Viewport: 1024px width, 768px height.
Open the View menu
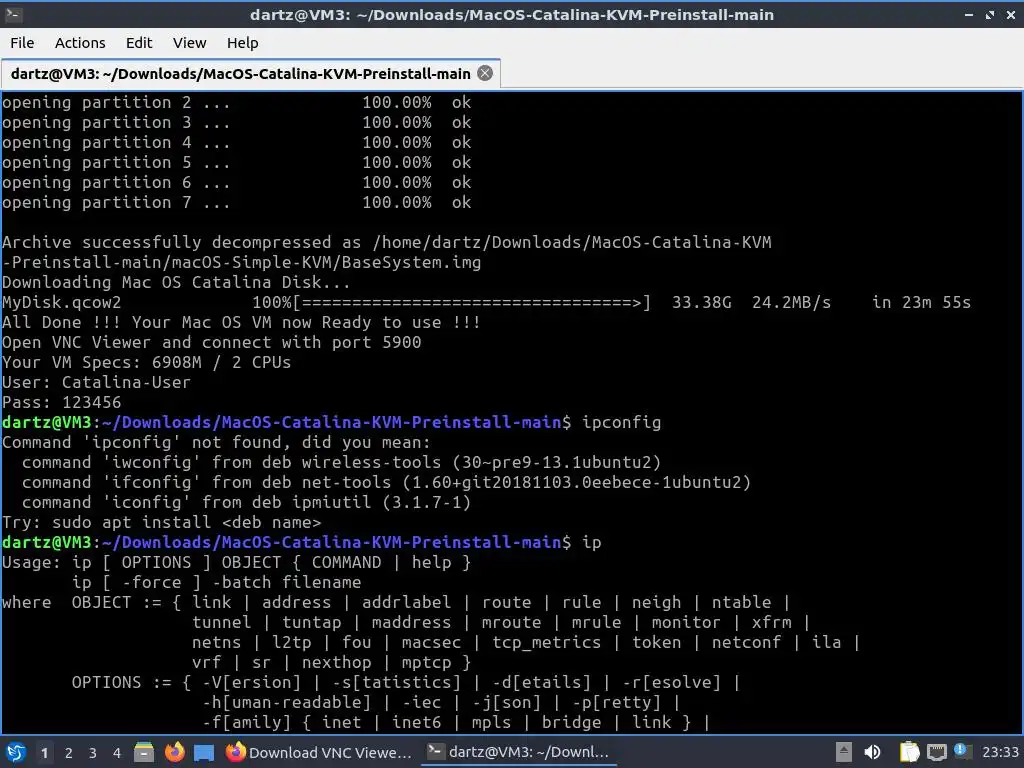(x=189, y=42)
